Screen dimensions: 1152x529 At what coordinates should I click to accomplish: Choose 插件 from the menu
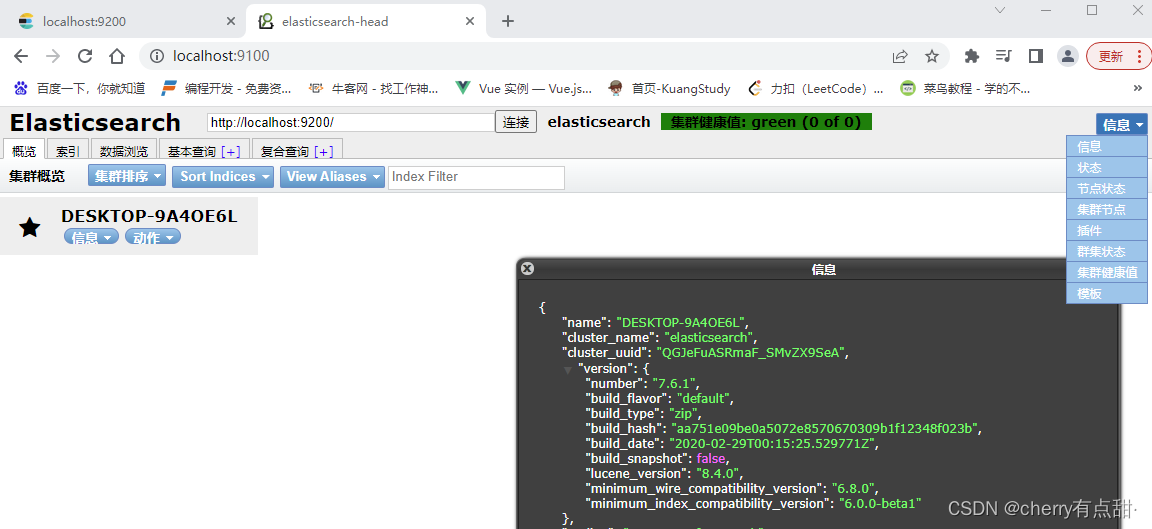point(1106,231)
